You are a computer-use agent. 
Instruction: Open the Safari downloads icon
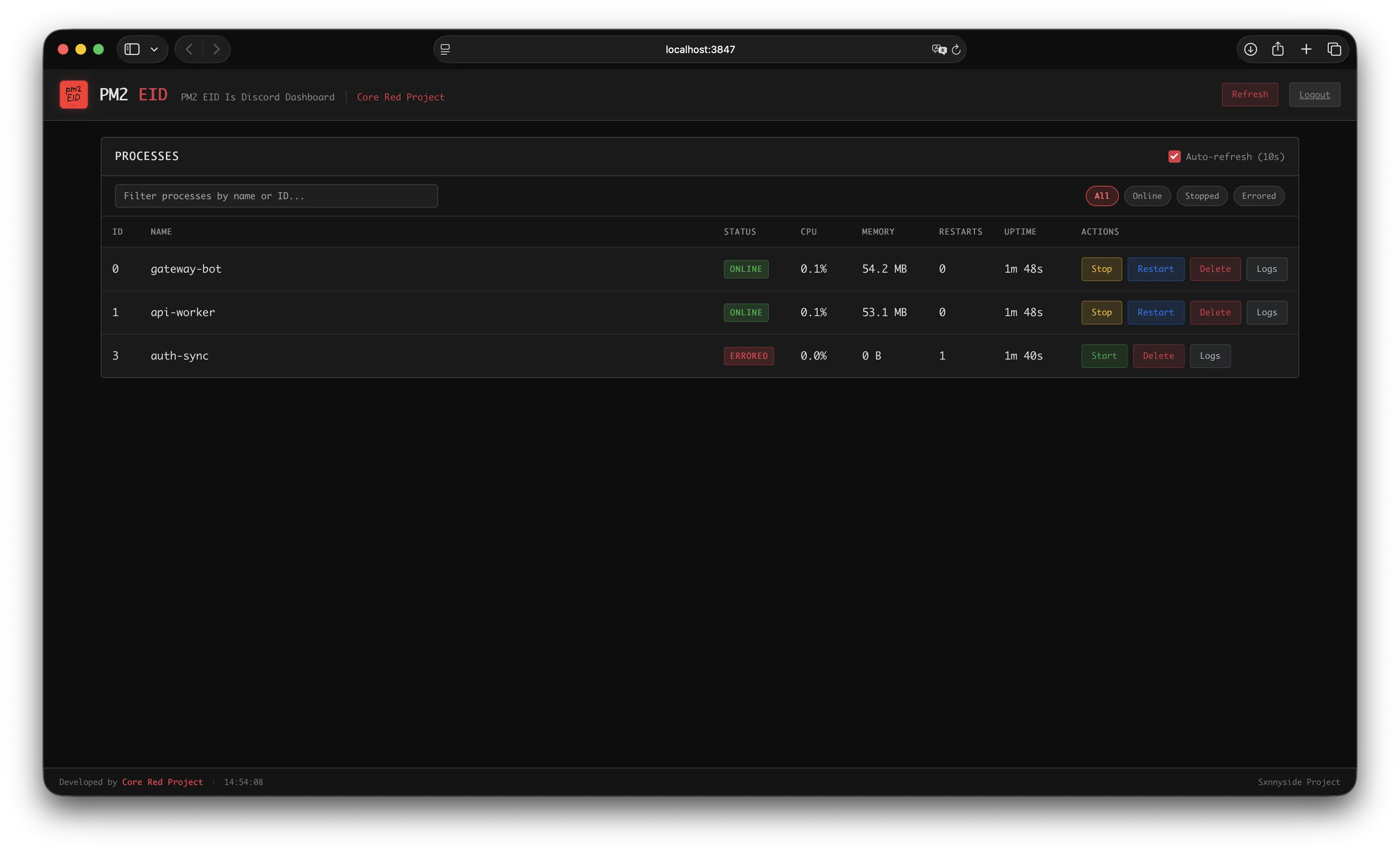pos(1250,50)
